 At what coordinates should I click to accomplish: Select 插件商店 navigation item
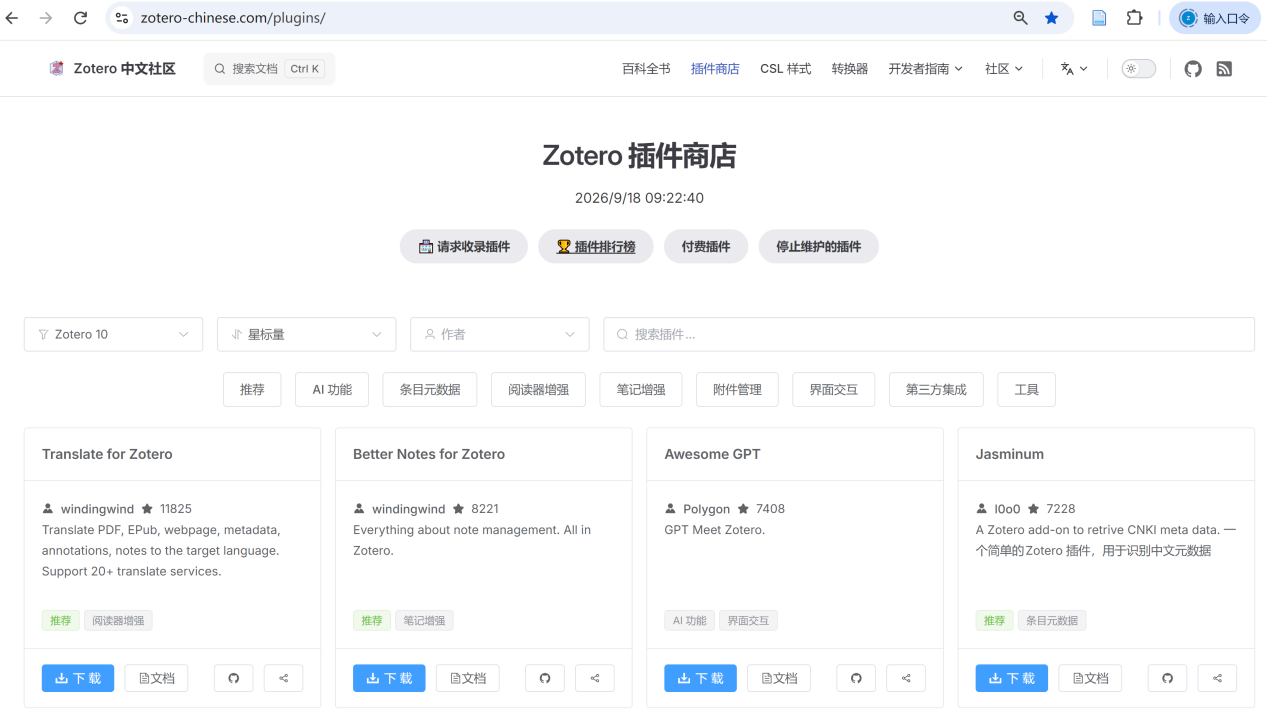(715, 69)
